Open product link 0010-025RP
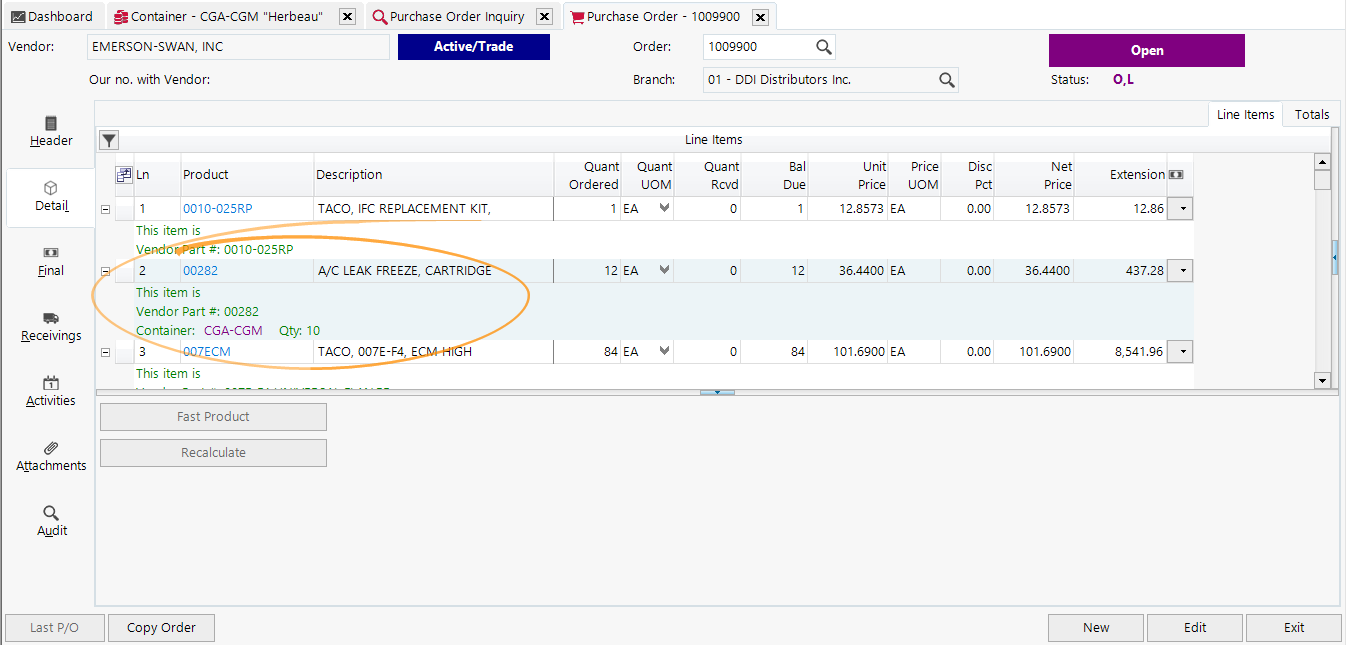The height and width of the screenshot is (645, 1346). [x=217, y=209]
